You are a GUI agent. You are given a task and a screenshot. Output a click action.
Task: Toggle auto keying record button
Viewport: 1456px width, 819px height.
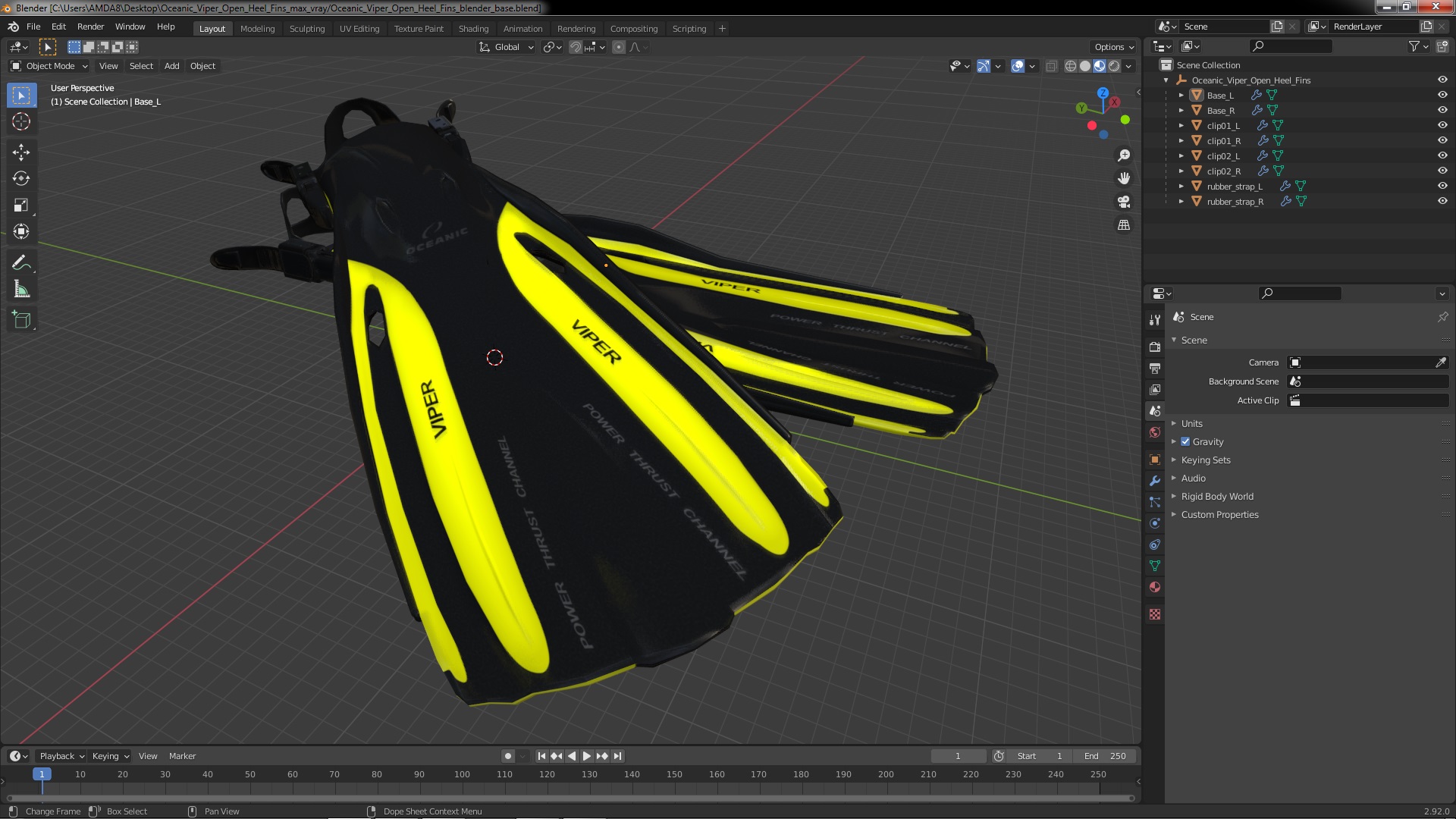click(507, 756)
